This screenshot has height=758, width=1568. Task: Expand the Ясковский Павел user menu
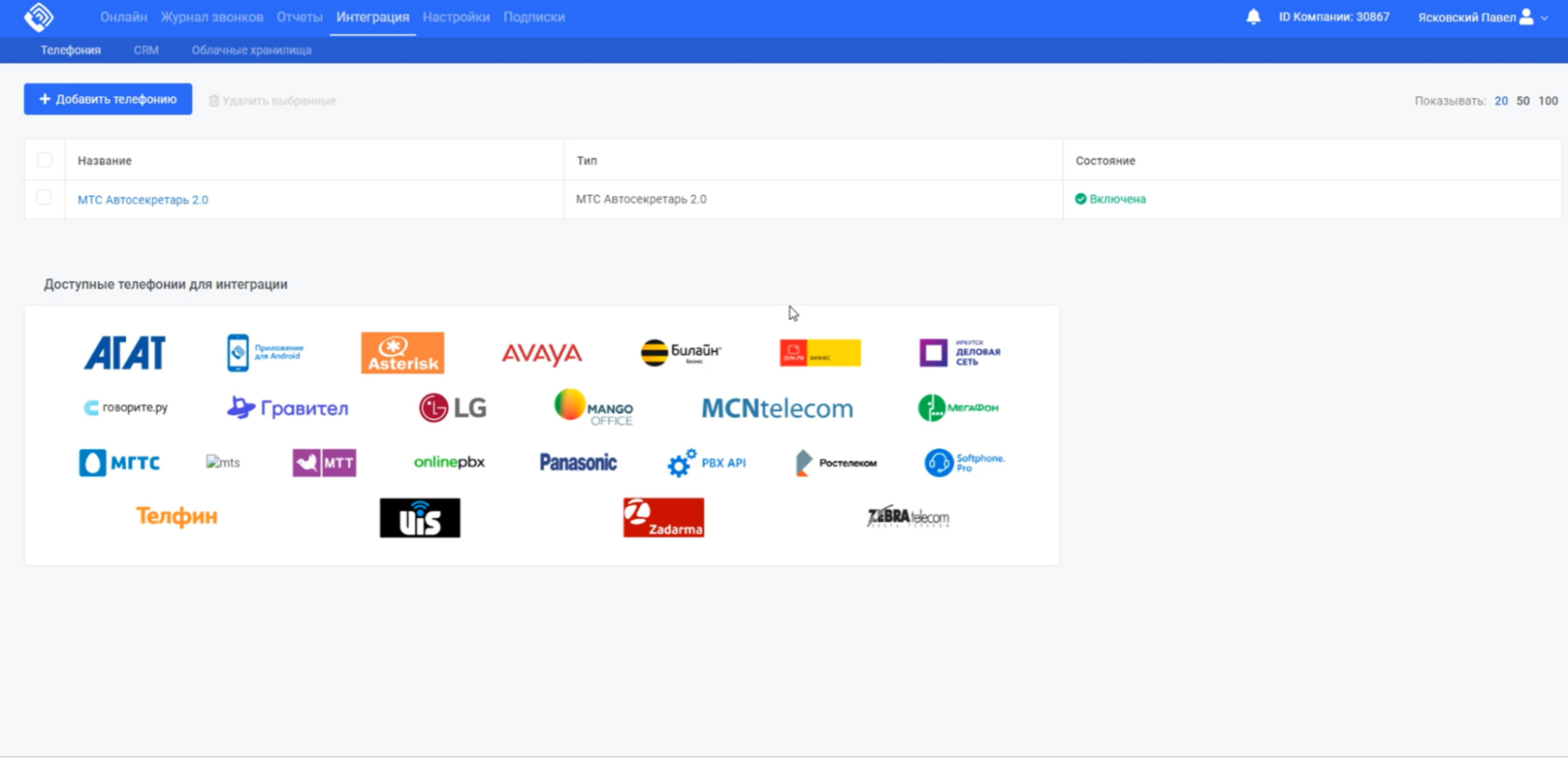tap(1482, 17)
